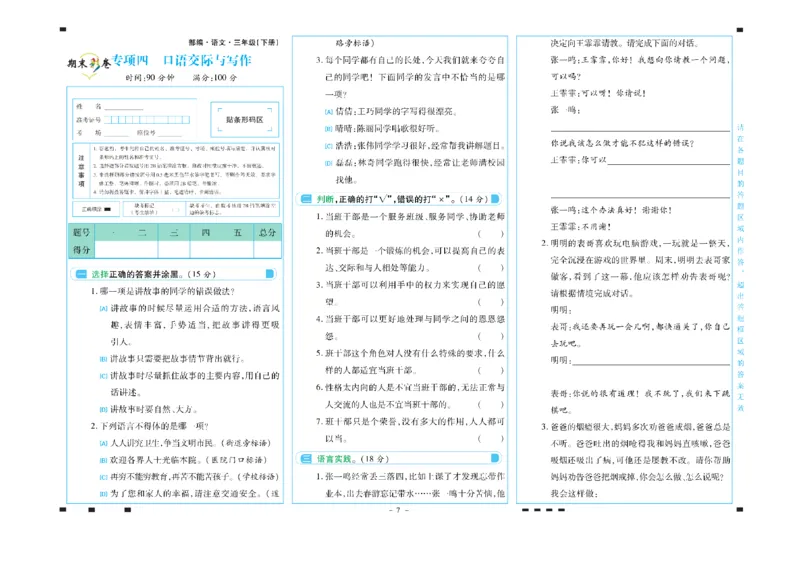Select bubble [D] 讲故事时要自然、大方
Viewport: 800px width, 566px height.
(x=103, y=410)
